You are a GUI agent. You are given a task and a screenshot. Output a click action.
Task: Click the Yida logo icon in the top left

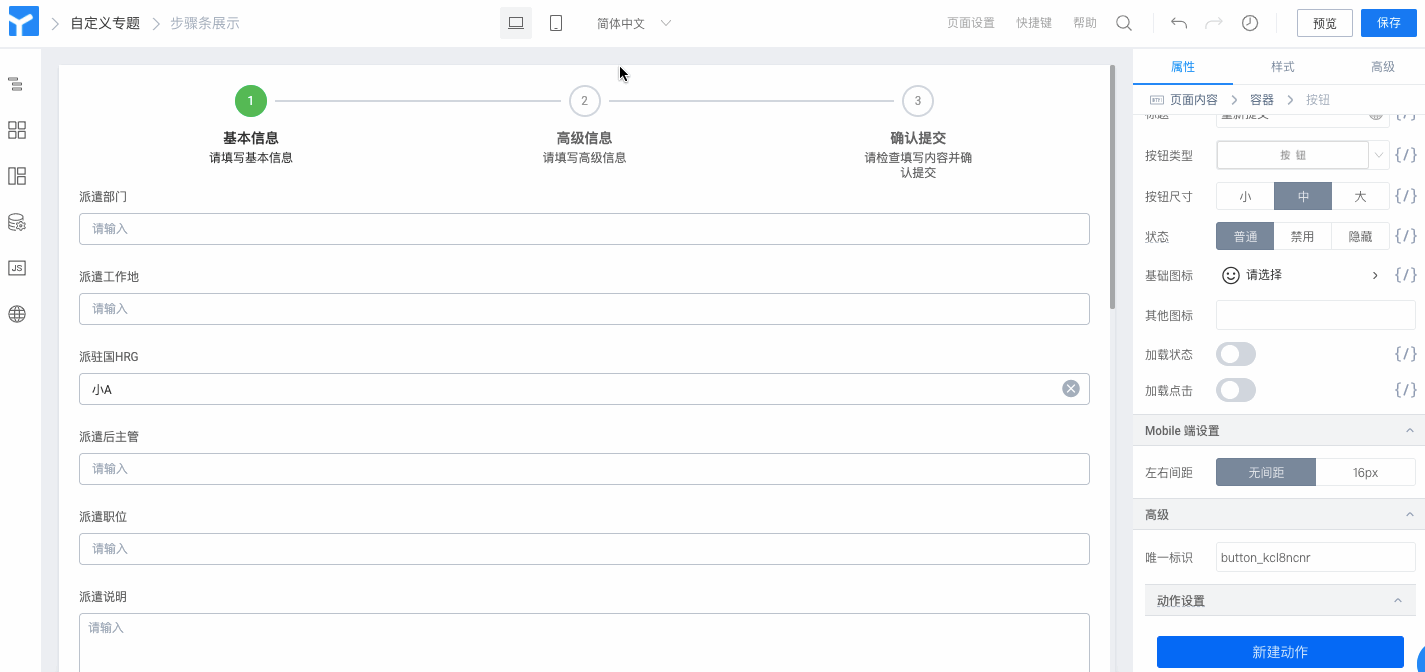click(x=22, y=21)
